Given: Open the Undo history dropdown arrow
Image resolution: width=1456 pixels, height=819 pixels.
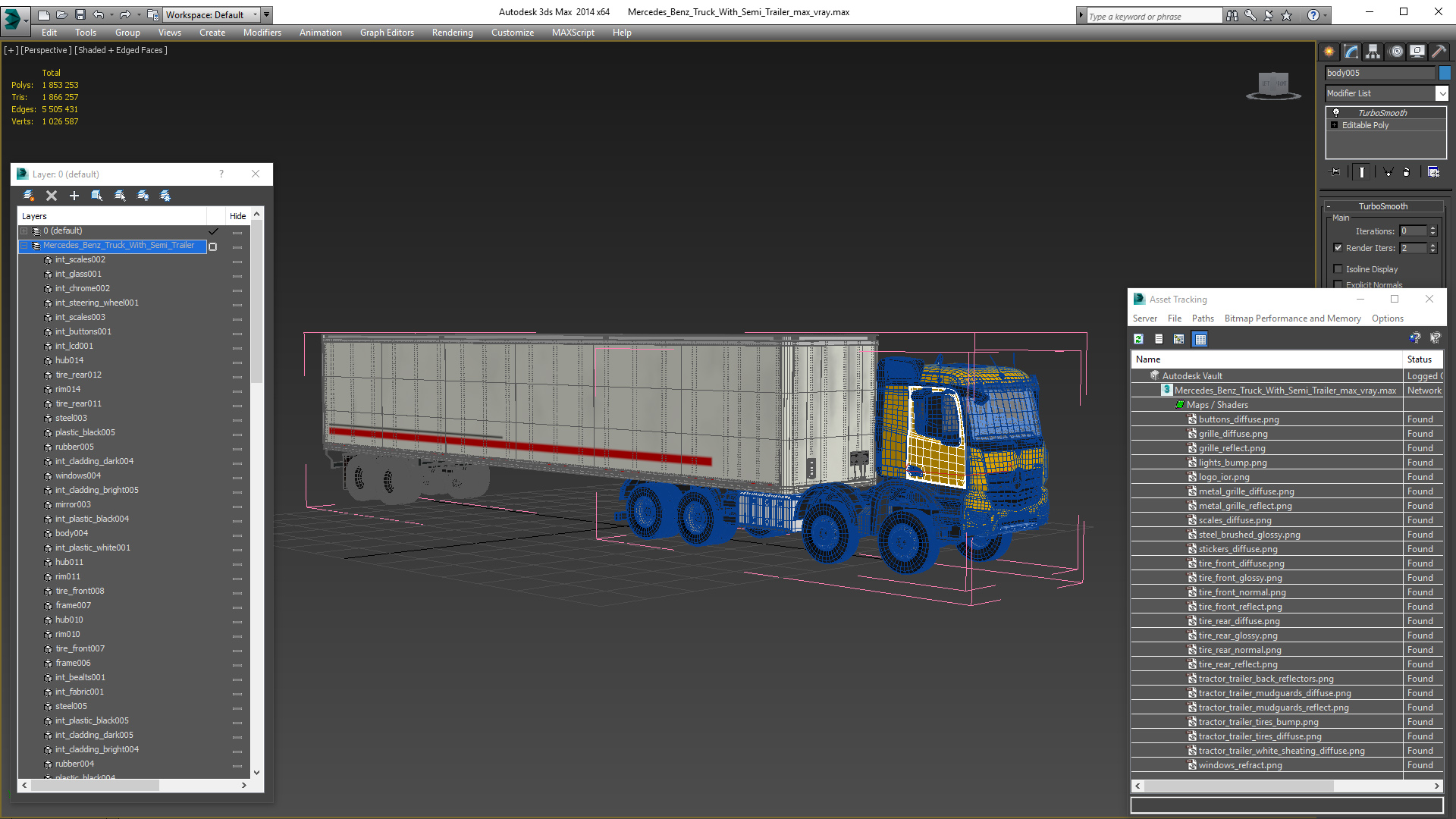Looking at the screenshot, I should click(111, 14).
